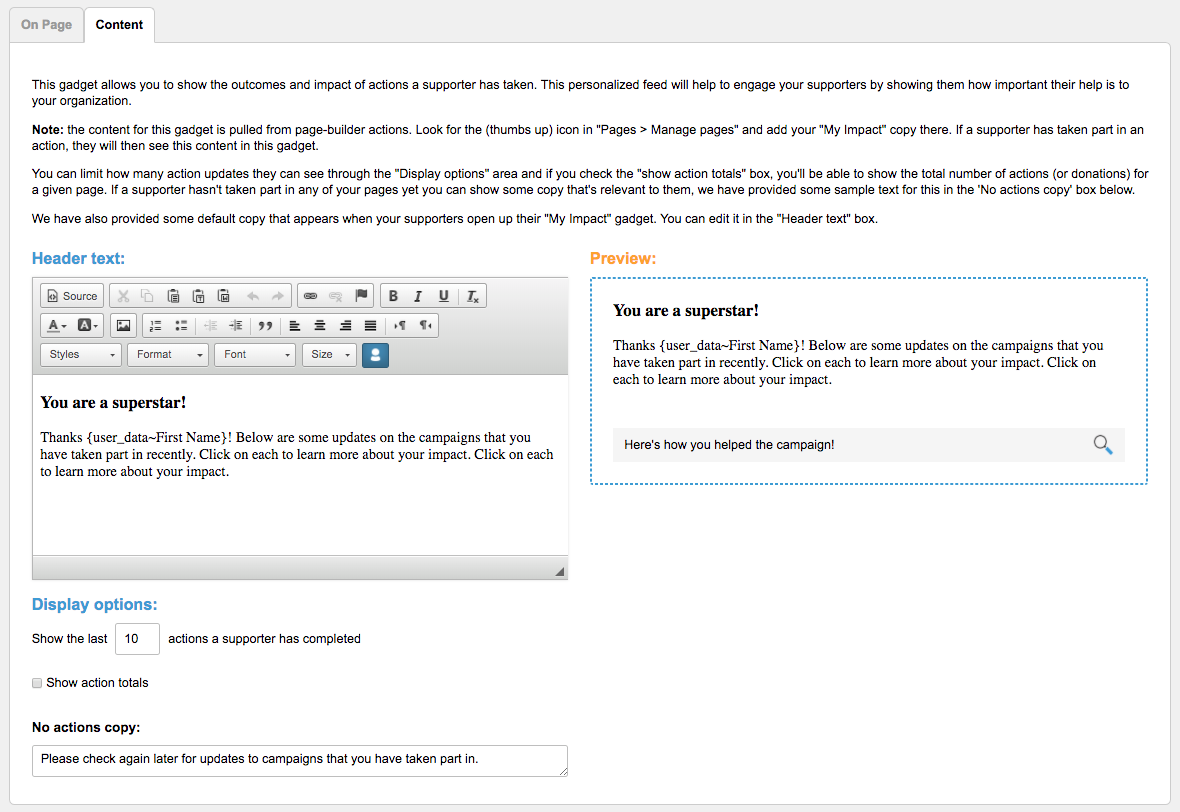Enable the Show action totals checkbox
The width and height of the screenshot is (1180, 812).
click(37, 683)
